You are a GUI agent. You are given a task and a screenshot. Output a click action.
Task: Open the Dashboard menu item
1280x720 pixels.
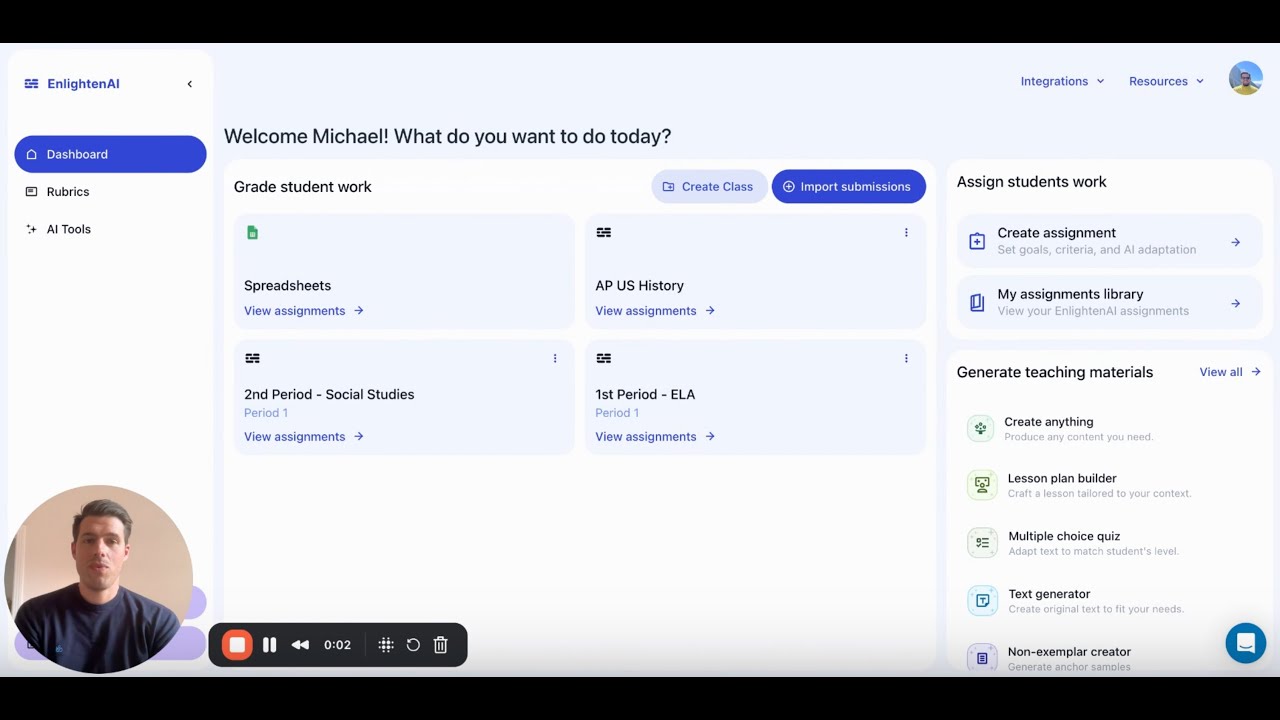[110, 154]
